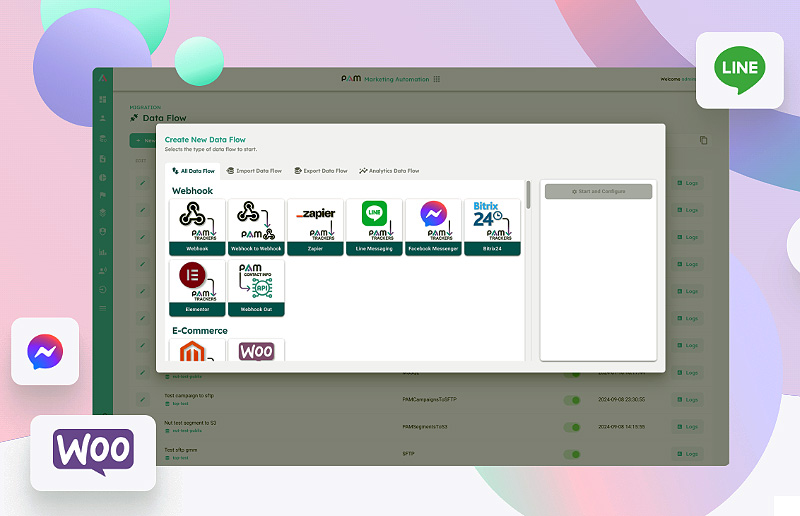Edit the Test campaign to sftp row
800x516 pixels.
(143, 400)
